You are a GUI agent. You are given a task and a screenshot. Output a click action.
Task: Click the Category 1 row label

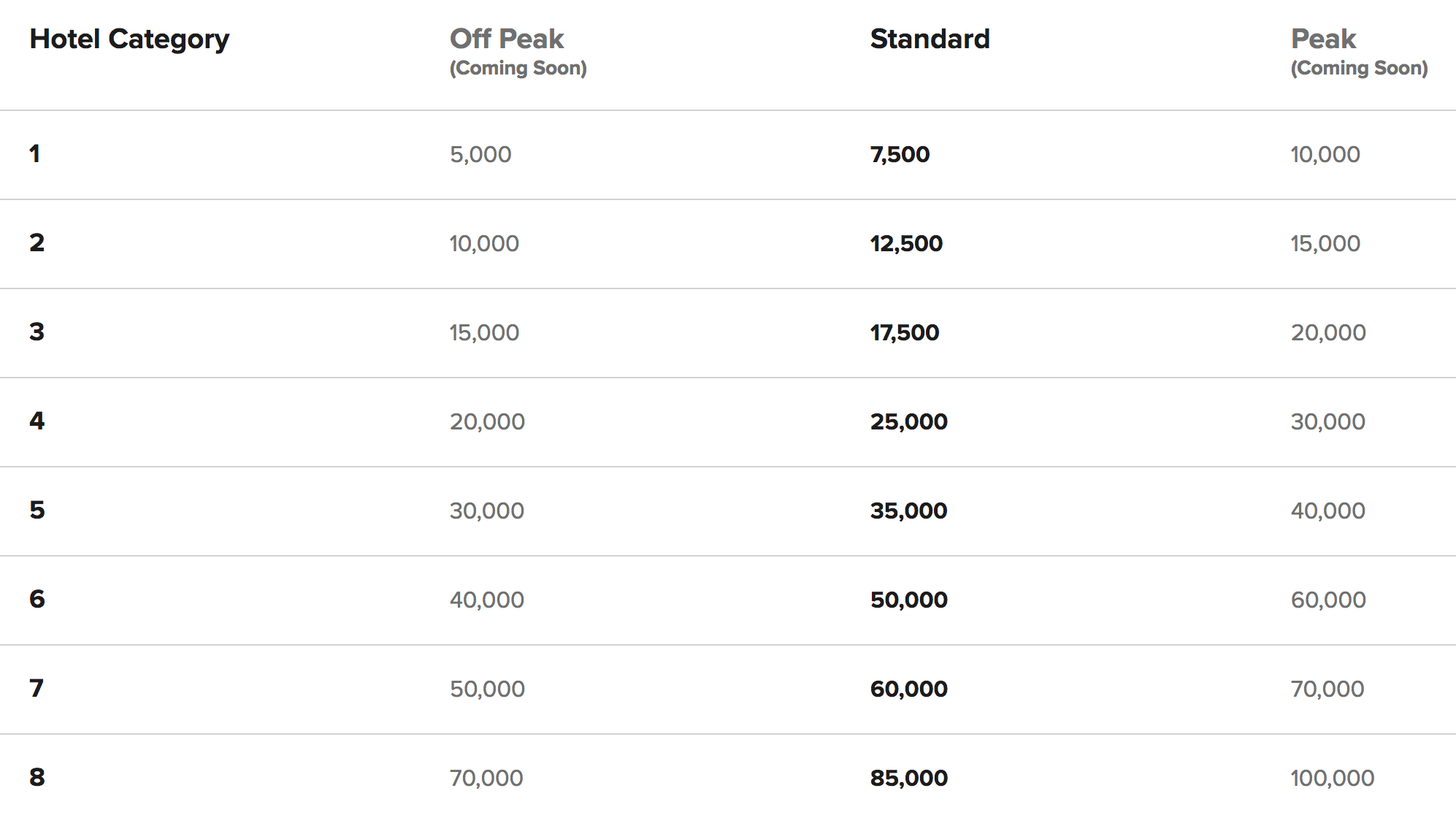(x=35, y=154)
